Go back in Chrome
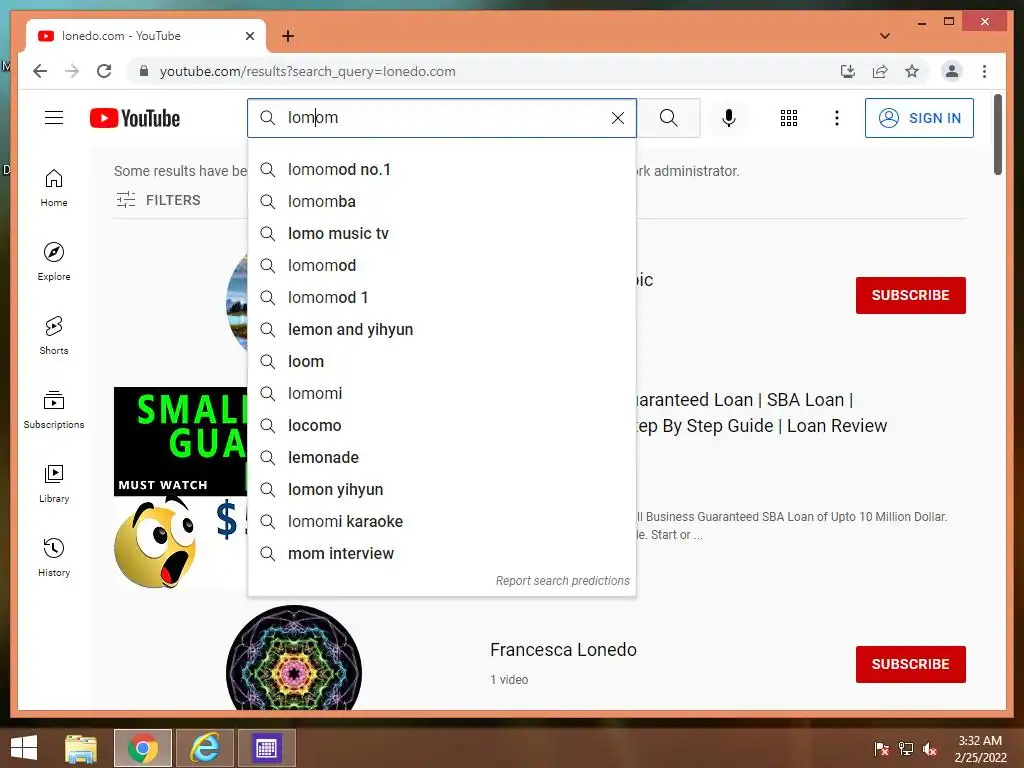The width and height of the screenshot is (1024, 768). click(40, 71)
